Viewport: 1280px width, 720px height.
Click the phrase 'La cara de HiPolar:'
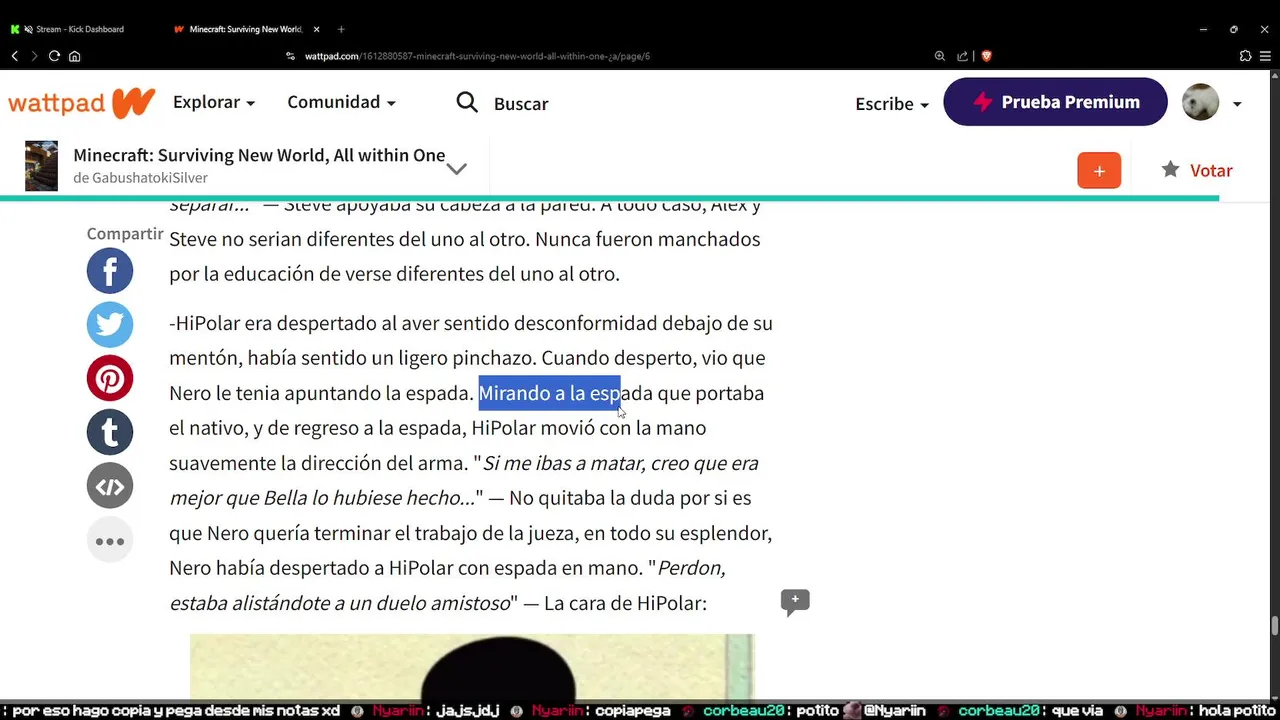tap(625, 603)
